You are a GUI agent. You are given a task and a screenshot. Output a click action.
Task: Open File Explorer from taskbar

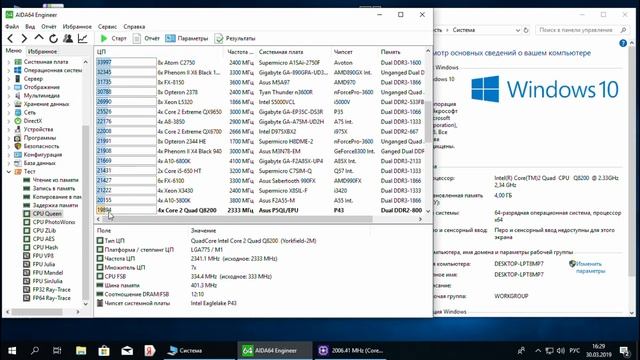pos(81,350)
